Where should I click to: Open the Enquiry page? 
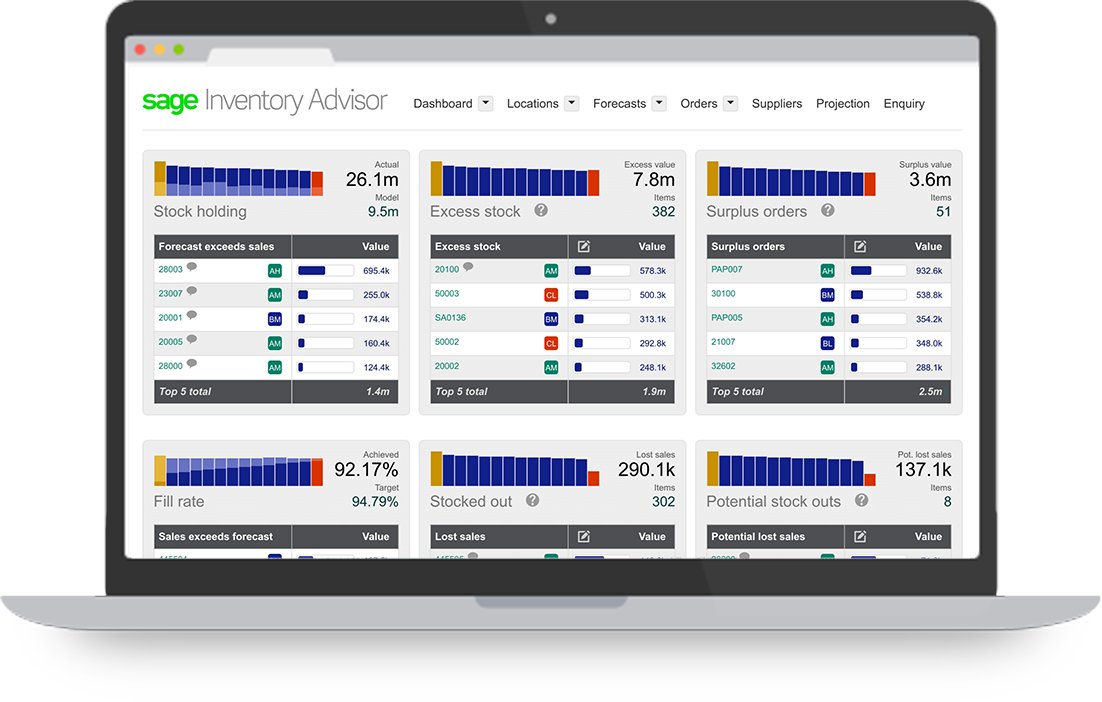point(904,103)
